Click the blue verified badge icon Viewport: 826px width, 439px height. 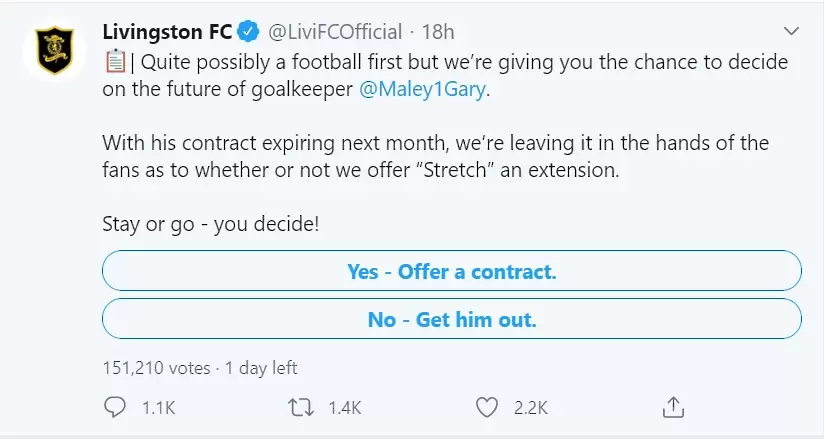pos(253,32)
